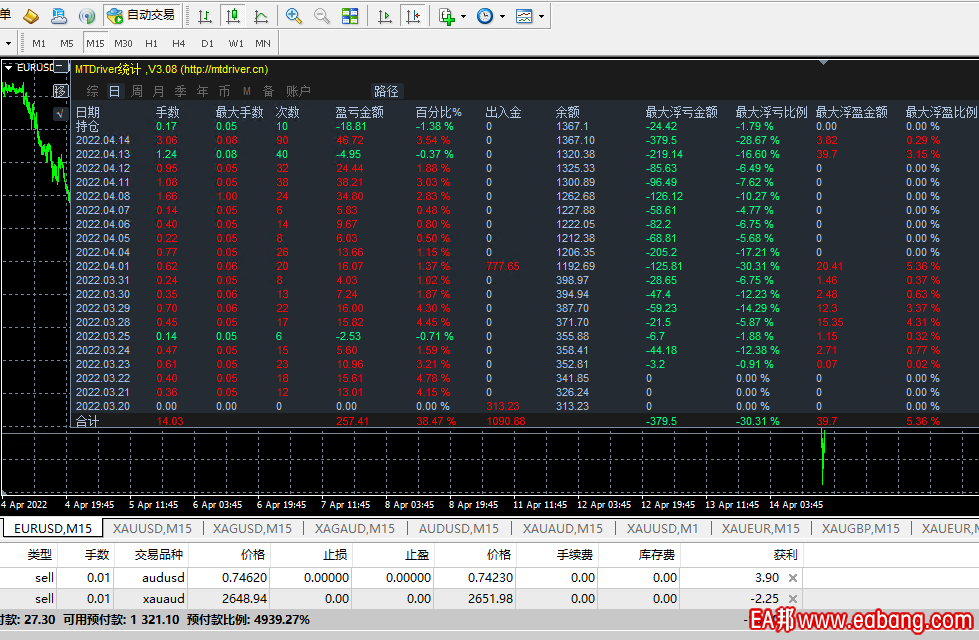Screen dimensions: 979x640
Task: Enable chart auto scroll icon
Action: click(385, 16)
